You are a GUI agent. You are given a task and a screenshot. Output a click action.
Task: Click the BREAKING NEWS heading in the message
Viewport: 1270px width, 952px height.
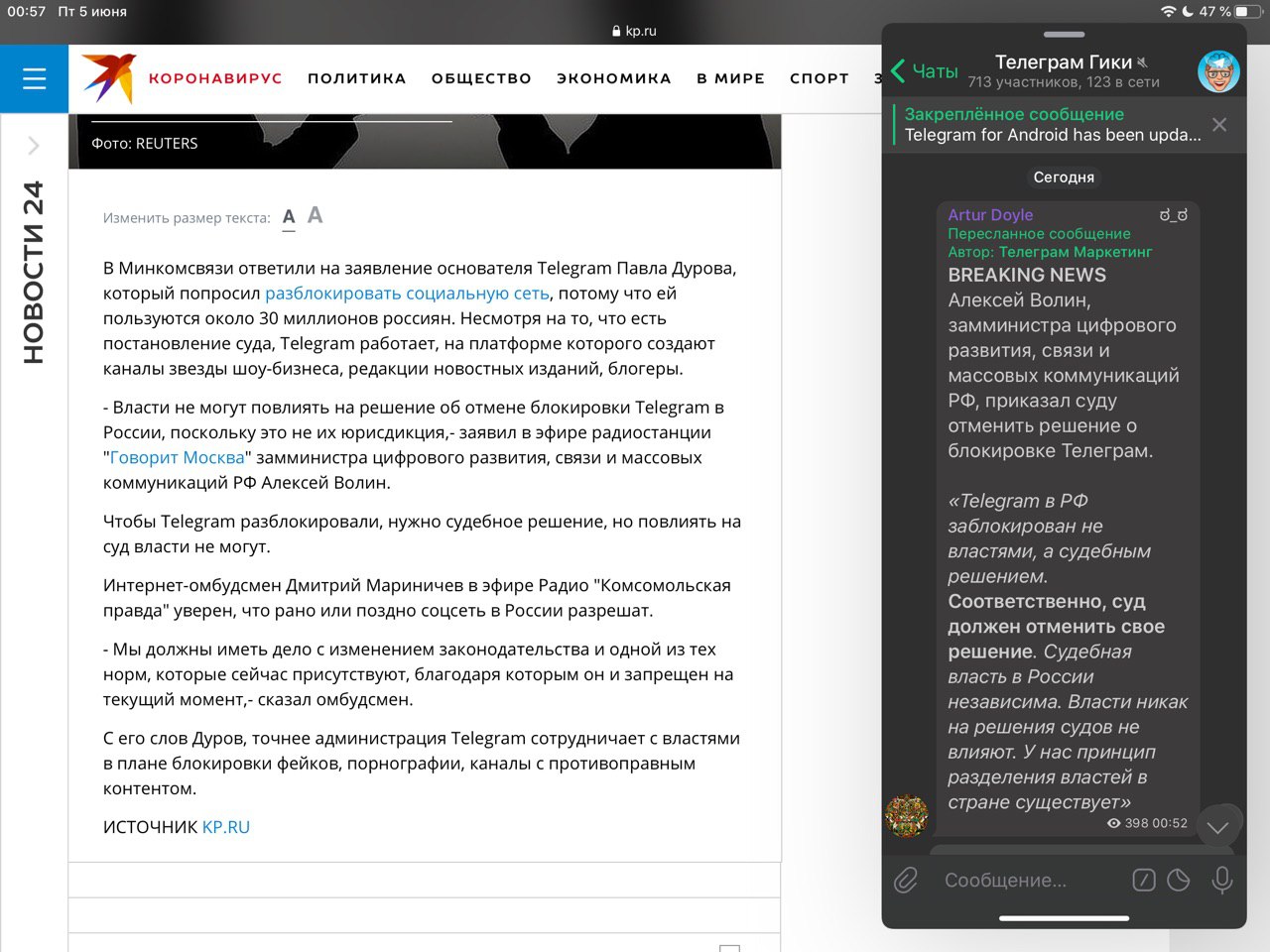(1027, 276)
